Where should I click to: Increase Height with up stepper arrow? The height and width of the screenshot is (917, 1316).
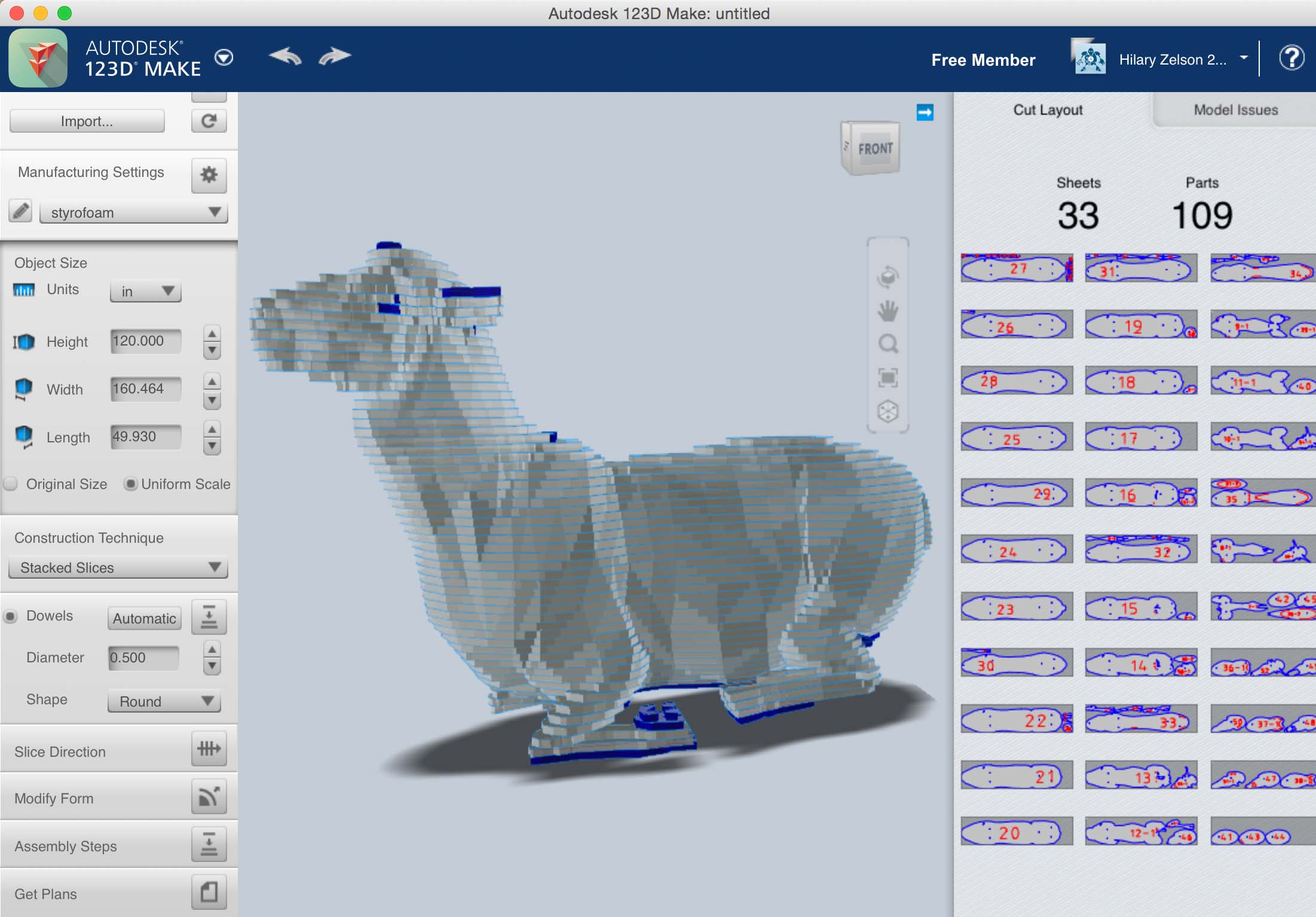click(x=212, y=333)
